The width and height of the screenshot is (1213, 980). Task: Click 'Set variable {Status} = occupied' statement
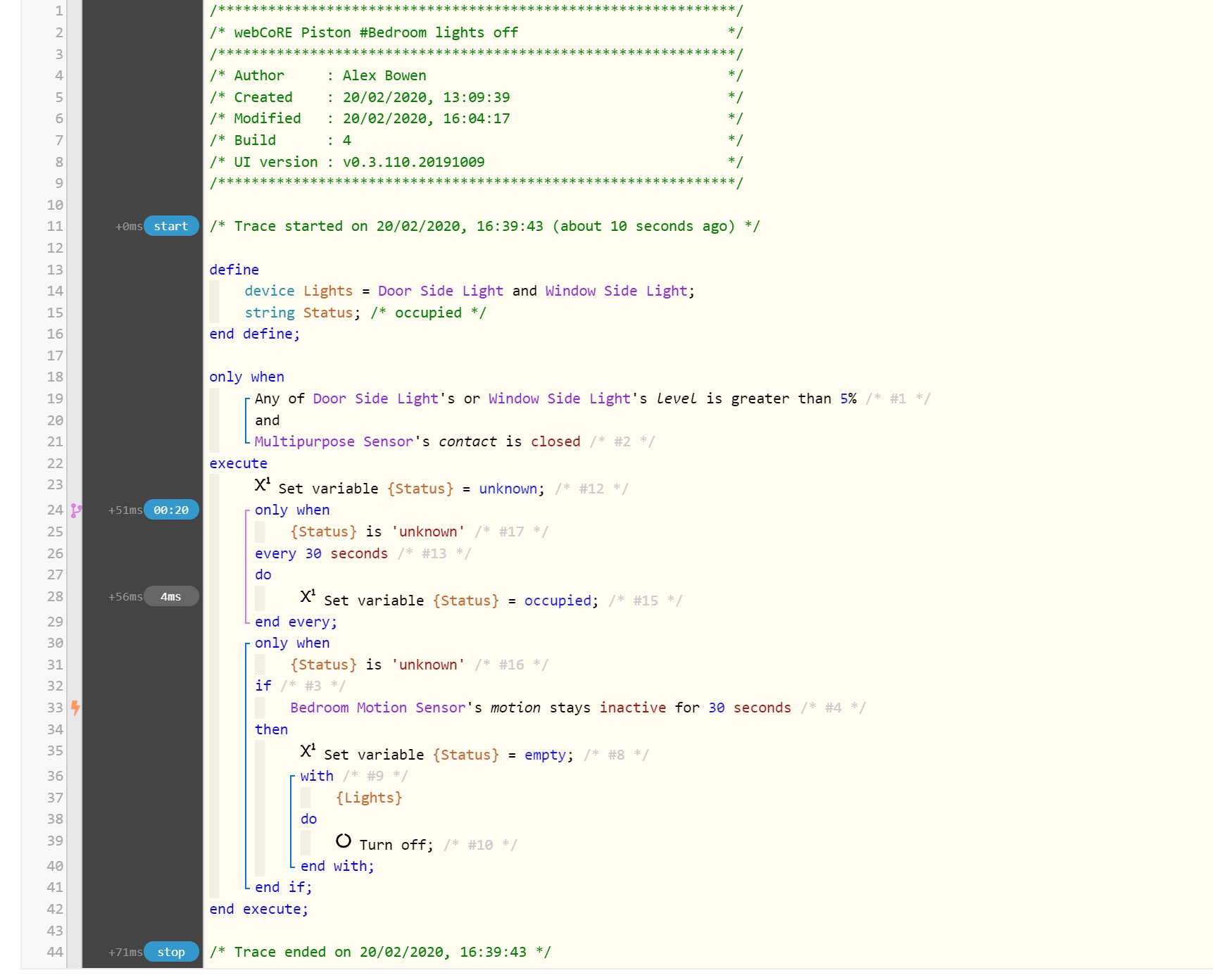coord(461,601)
